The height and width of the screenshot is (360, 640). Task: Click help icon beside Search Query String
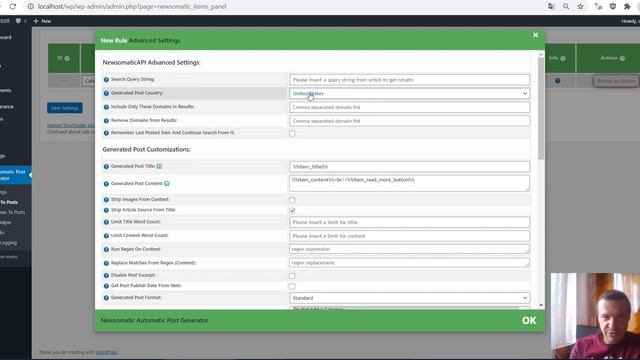pyautogui.click(x=106, y=80)
